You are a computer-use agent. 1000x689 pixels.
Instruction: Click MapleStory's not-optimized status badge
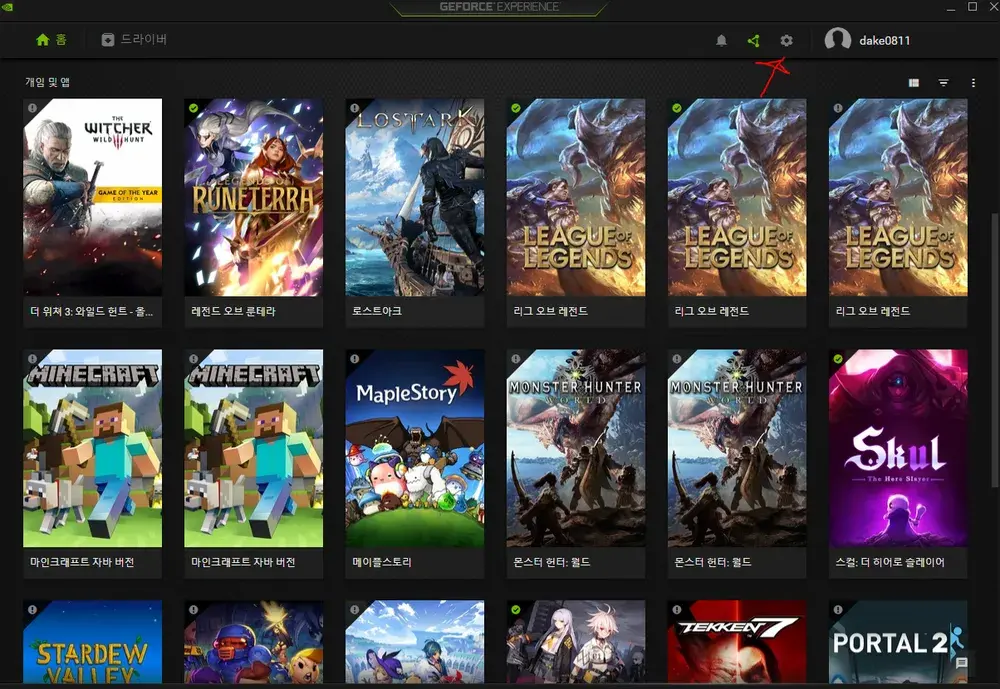click(355, 359)
